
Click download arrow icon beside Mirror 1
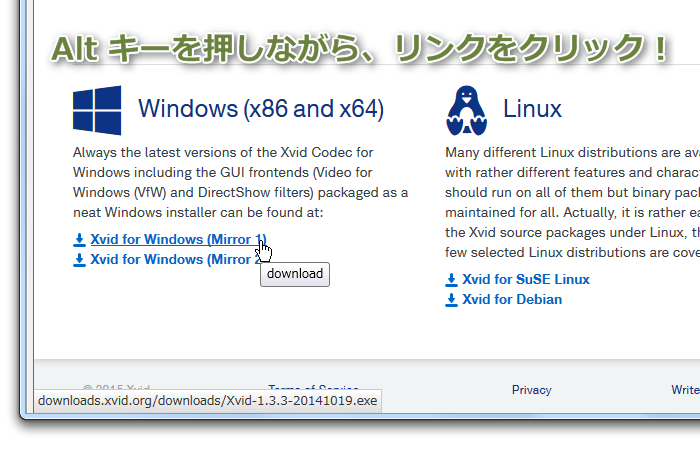pos(79,240)
